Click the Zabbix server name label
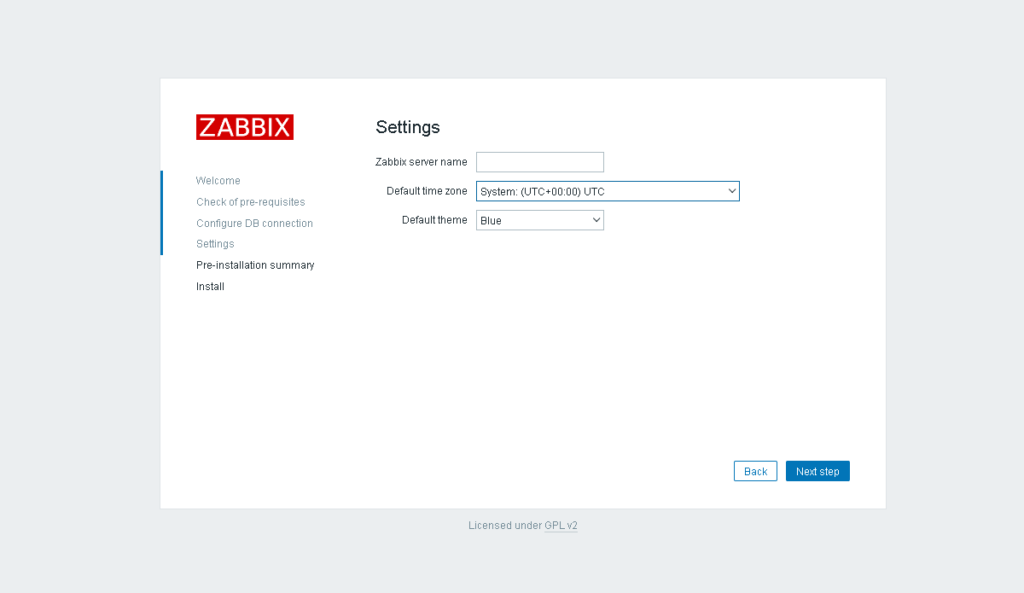 (421, 162)
